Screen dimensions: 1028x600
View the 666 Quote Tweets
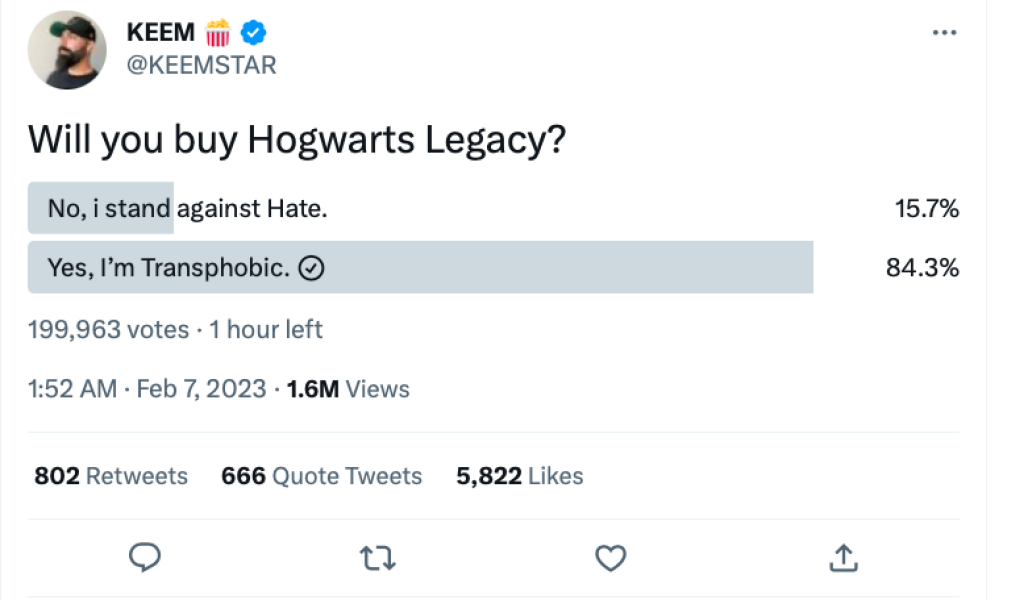point(321,476)
